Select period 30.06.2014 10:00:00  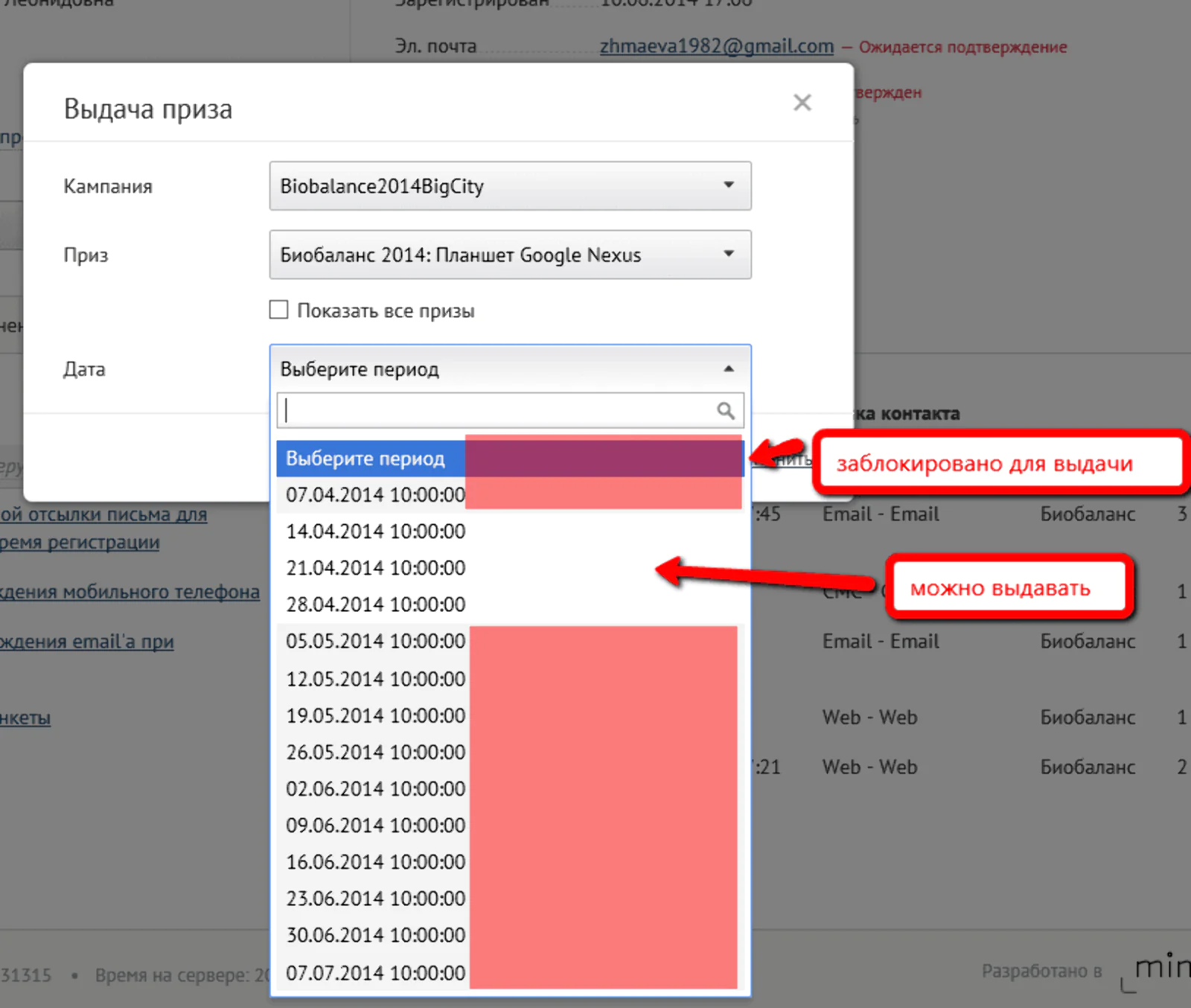click(x=510, y=935)
